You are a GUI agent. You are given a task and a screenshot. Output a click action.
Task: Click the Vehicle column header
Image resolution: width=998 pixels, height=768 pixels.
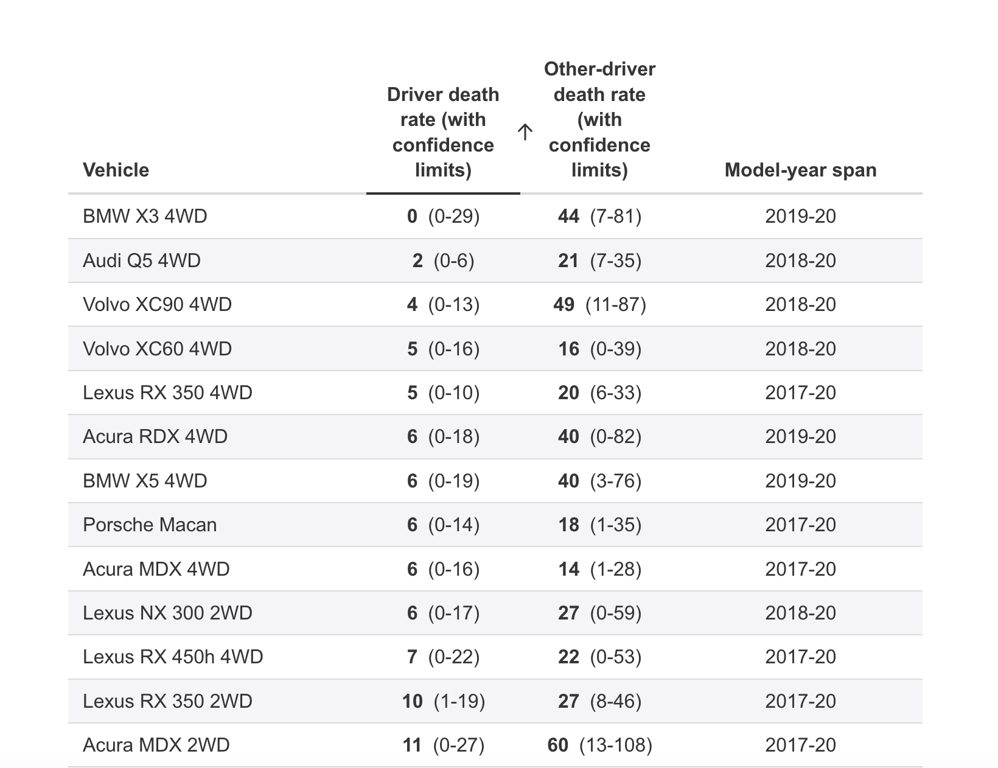click(116, 170)
